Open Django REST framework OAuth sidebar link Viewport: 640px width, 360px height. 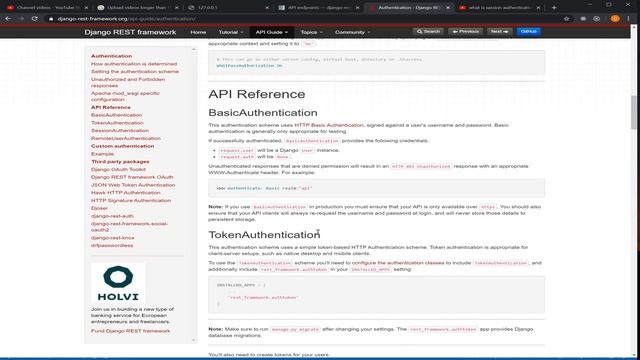pyautogui.click(x=132, y=177)
